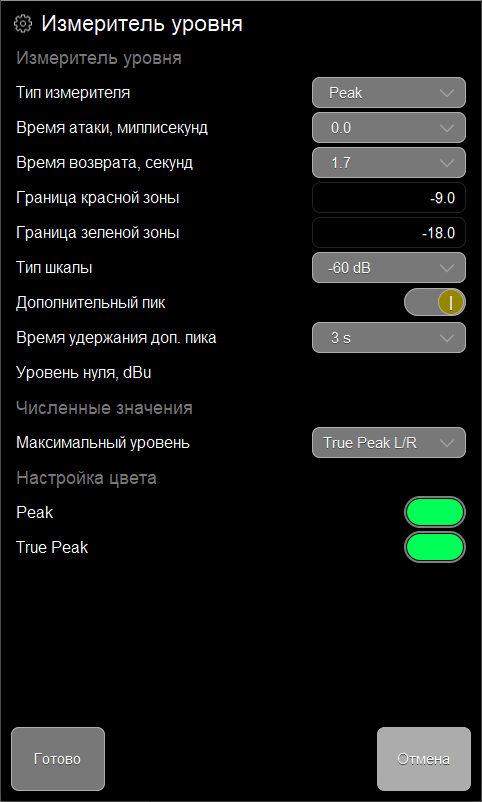Open the Время возврата 1.7 dropdown
This screenshot has height=802, width=482.
pos(389,163)
